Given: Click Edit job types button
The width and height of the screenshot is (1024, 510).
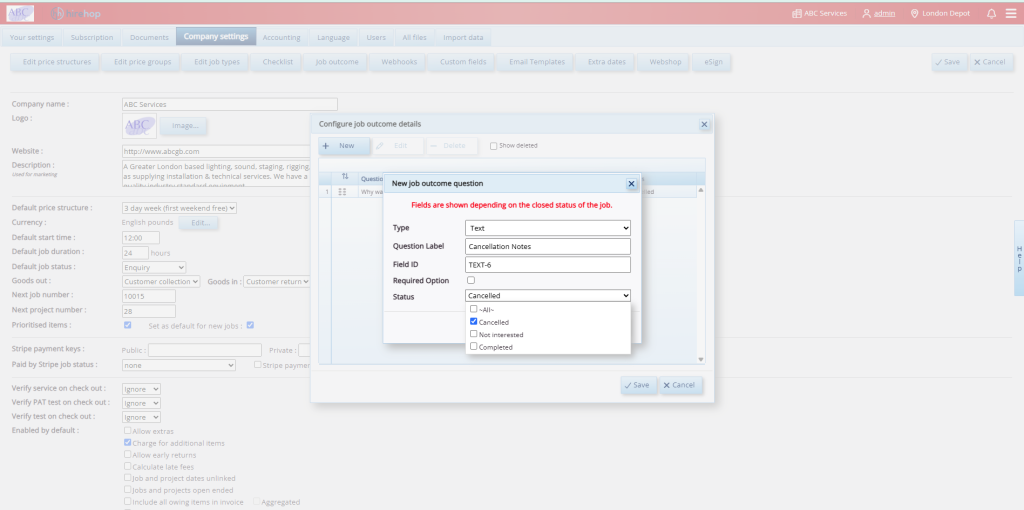Looking at the screenshot, I should pyautogui.click(x=217, y=62).
